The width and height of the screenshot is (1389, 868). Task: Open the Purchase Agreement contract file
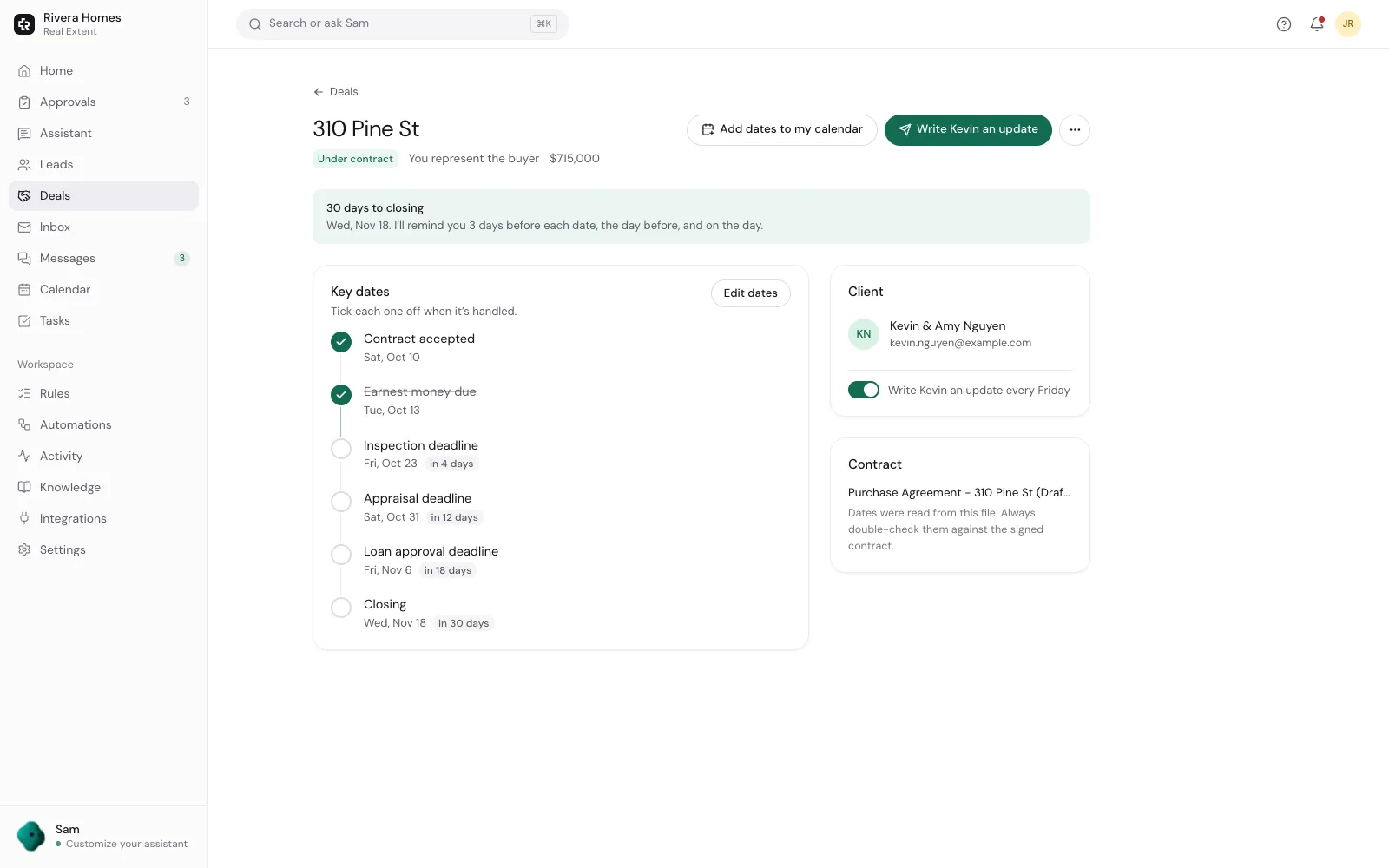(x=959, y=493)
